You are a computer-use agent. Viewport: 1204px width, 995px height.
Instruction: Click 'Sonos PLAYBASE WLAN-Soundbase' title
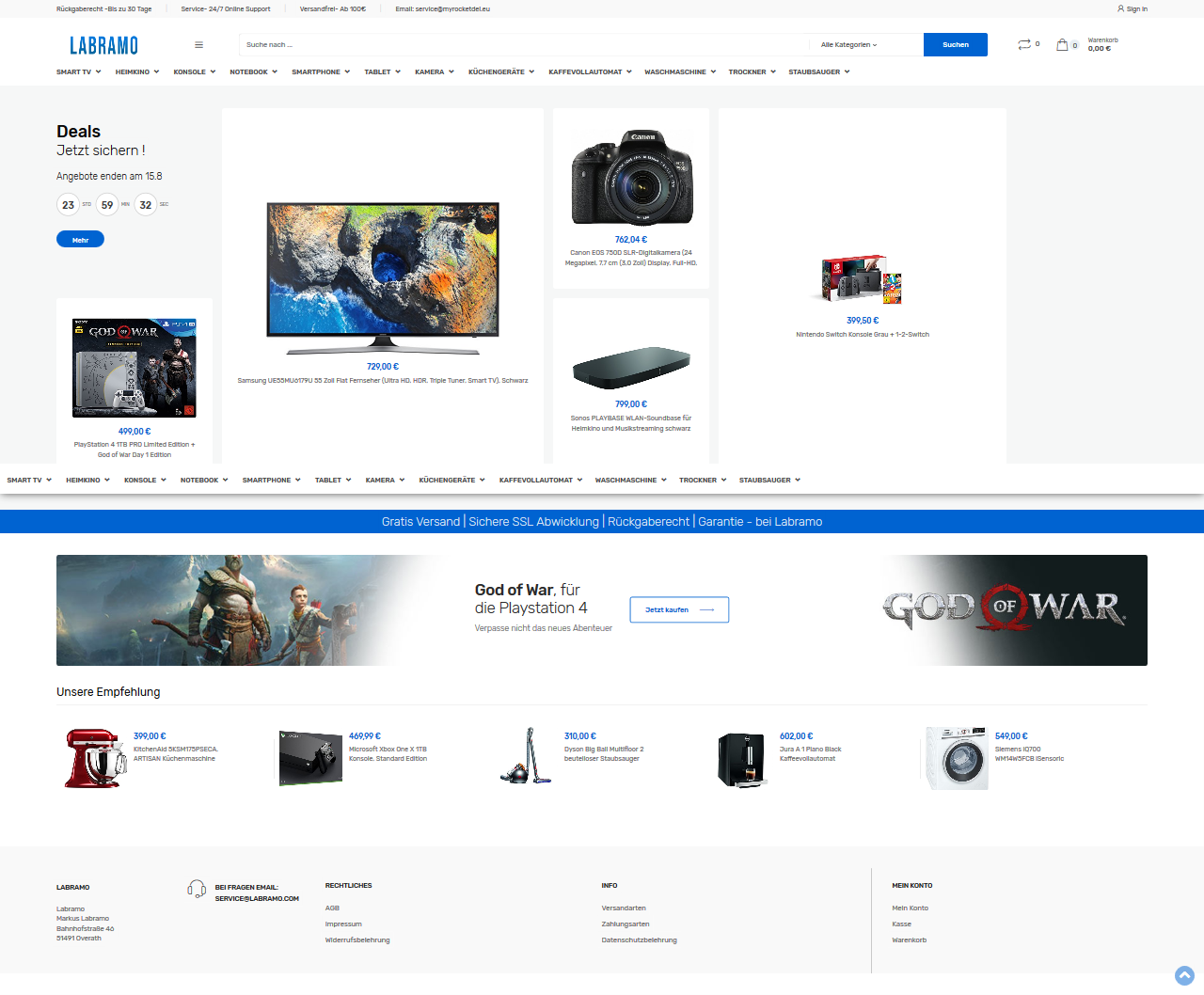point(631,423)
